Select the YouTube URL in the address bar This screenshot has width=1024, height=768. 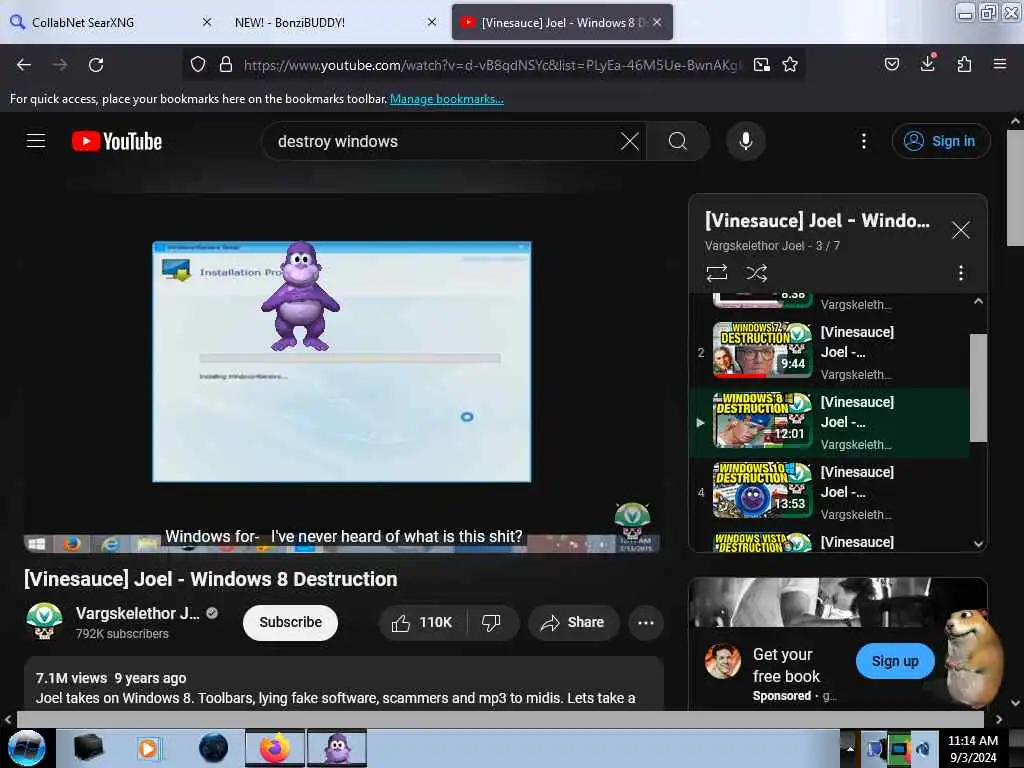[492, 65]
